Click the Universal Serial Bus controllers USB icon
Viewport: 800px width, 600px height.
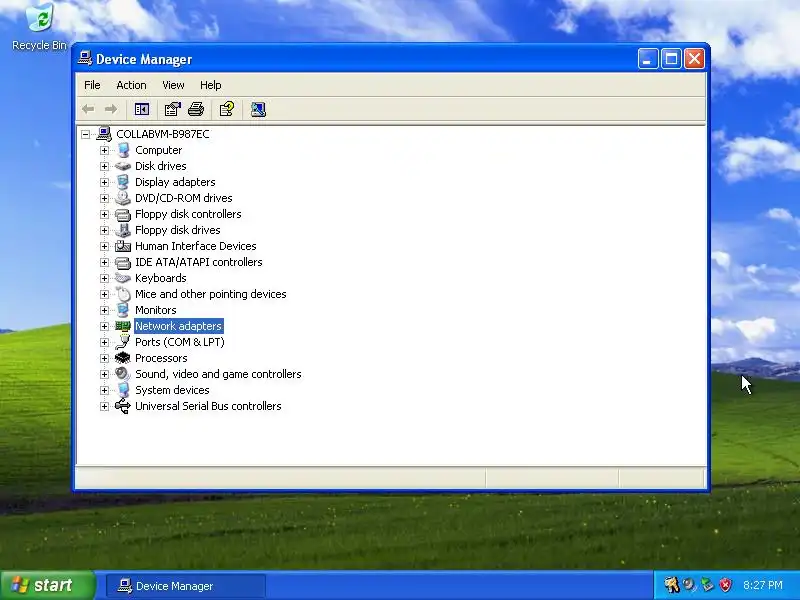coord(123,406)
